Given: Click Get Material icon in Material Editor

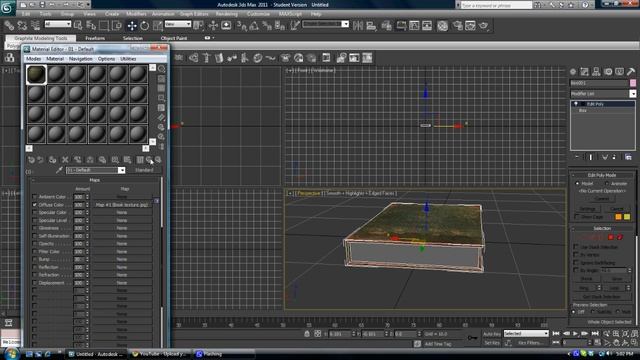Looking at the screenshot, I should (x=31, y=160).
